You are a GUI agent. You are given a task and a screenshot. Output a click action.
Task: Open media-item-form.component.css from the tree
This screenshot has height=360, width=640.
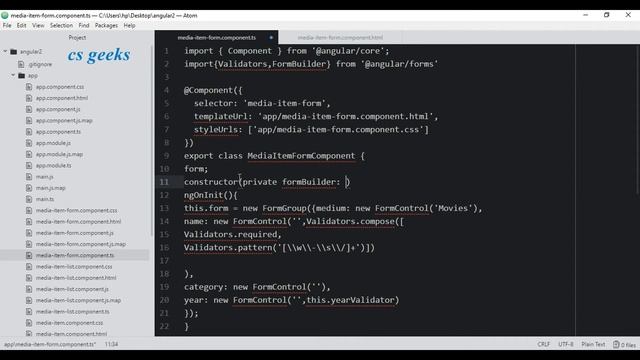pyautogui.click(x=76, y=210)
